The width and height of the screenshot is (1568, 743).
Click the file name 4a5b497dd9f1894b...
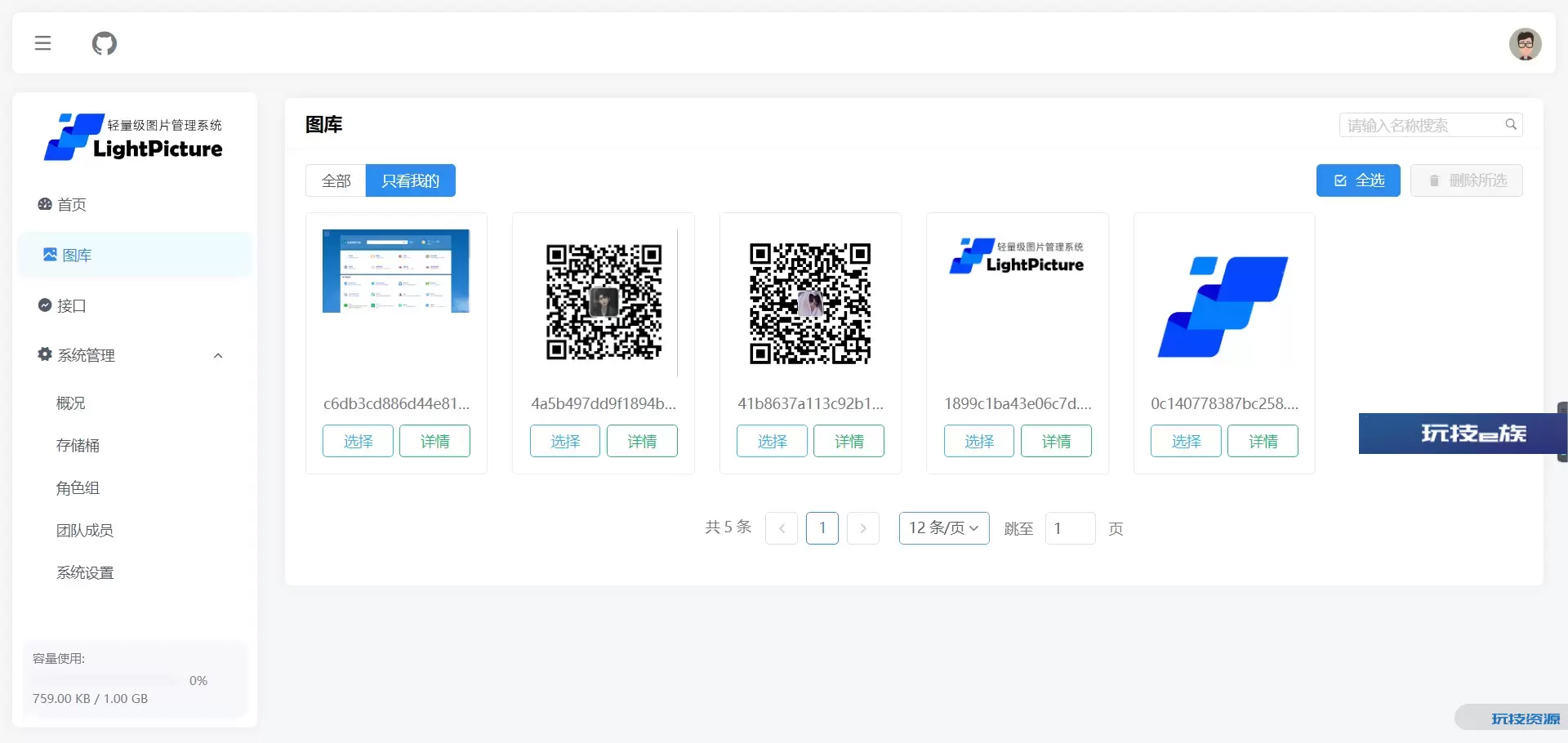[x=604, y=403]
